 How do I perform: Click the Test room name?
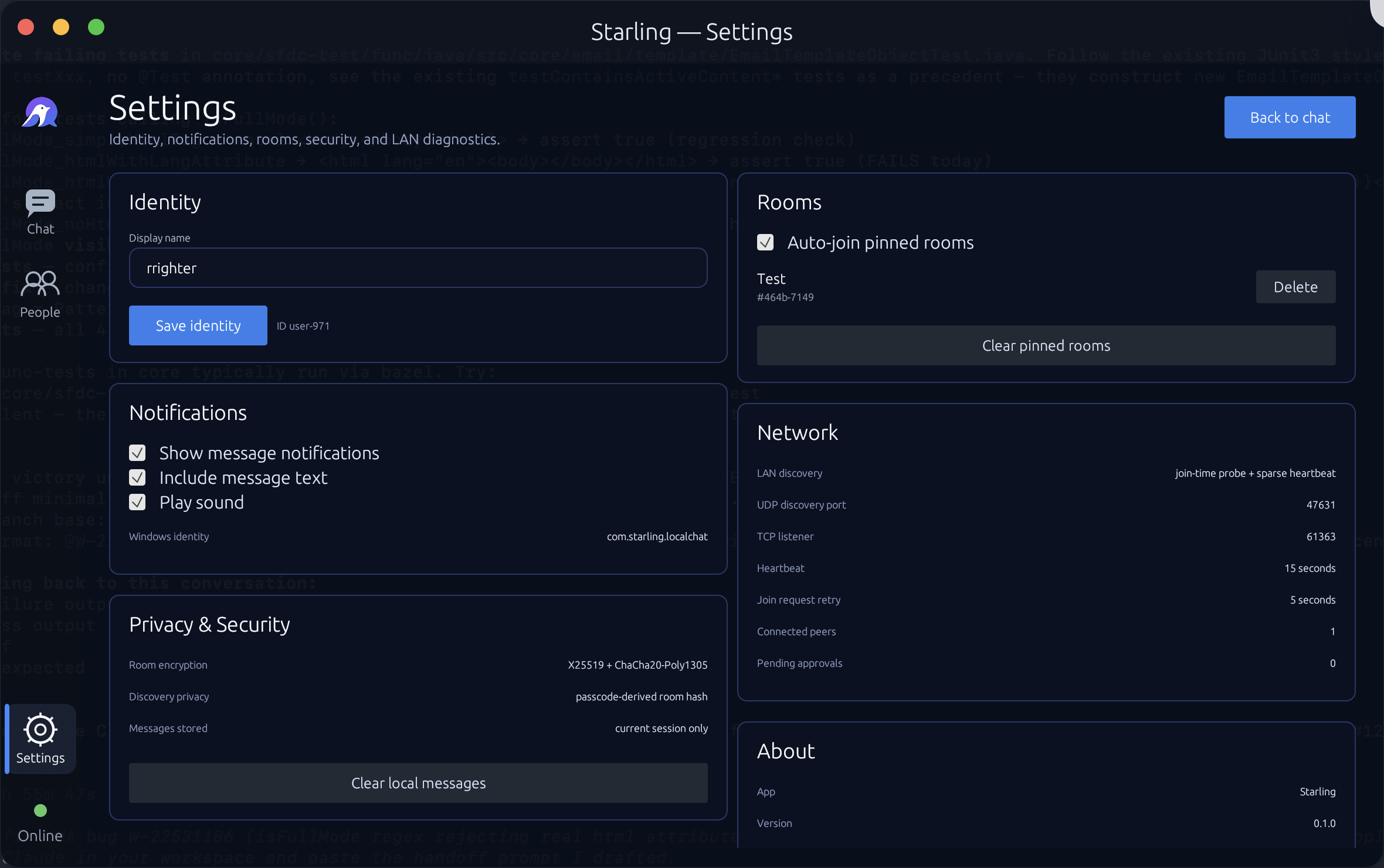point(771,279)
